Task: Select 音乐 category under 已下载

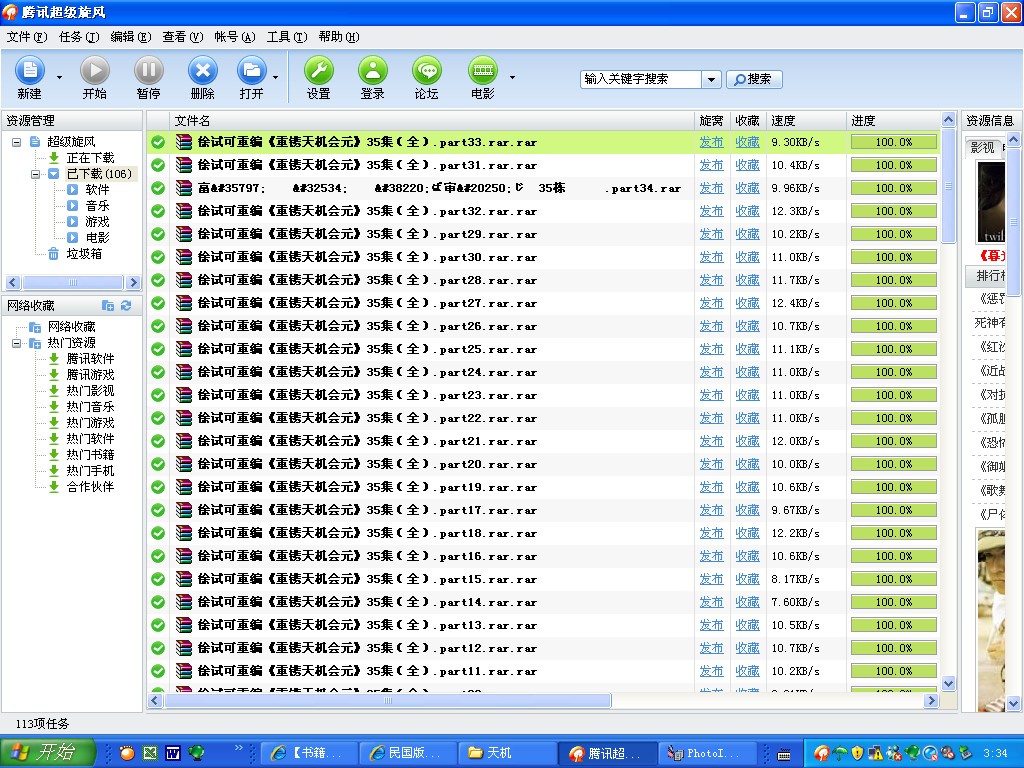Action: 97,206
